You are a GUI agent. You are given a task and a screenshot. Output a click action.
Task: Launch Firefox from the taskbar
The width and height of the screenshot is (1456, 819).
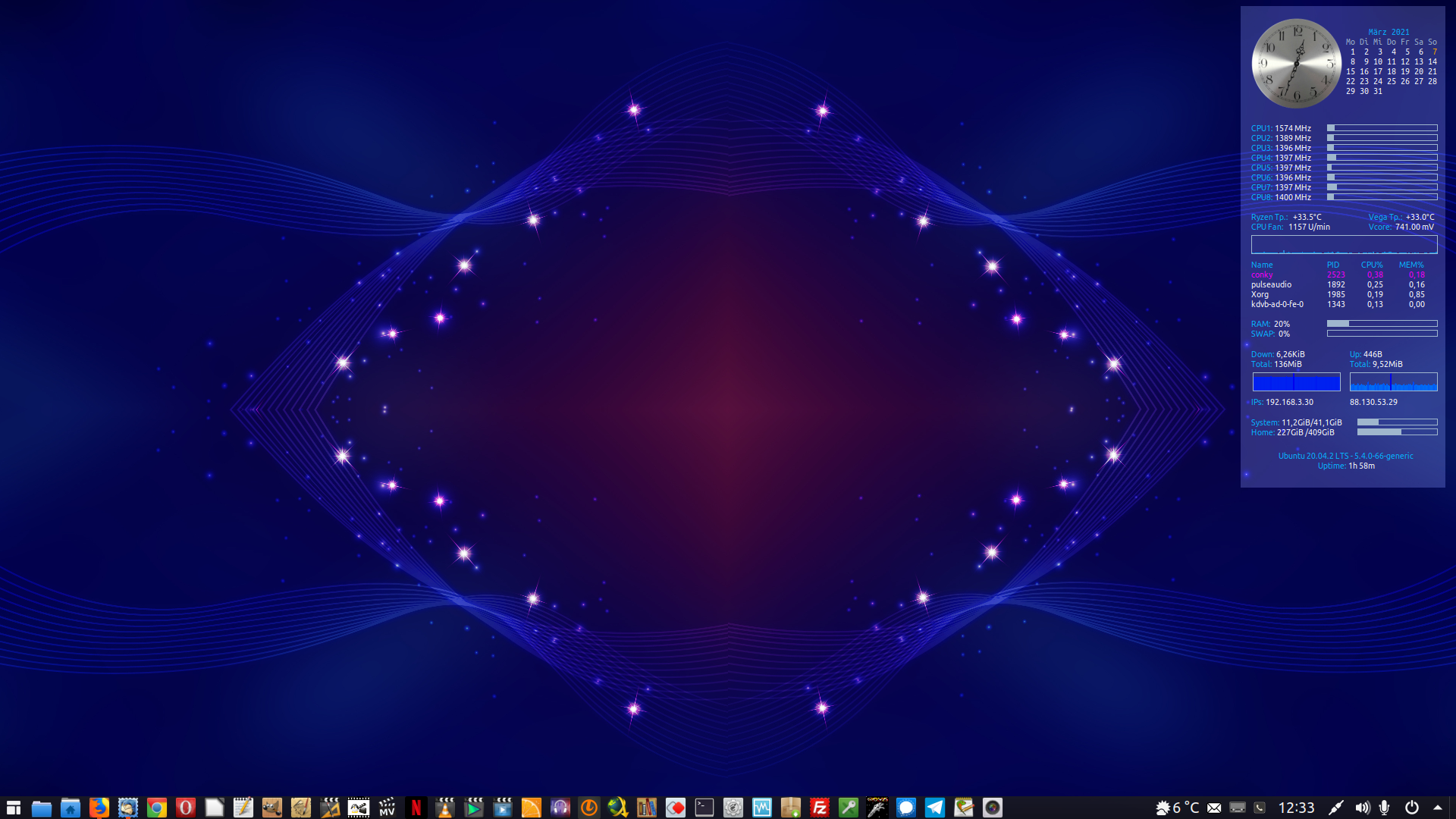(99, 808)
